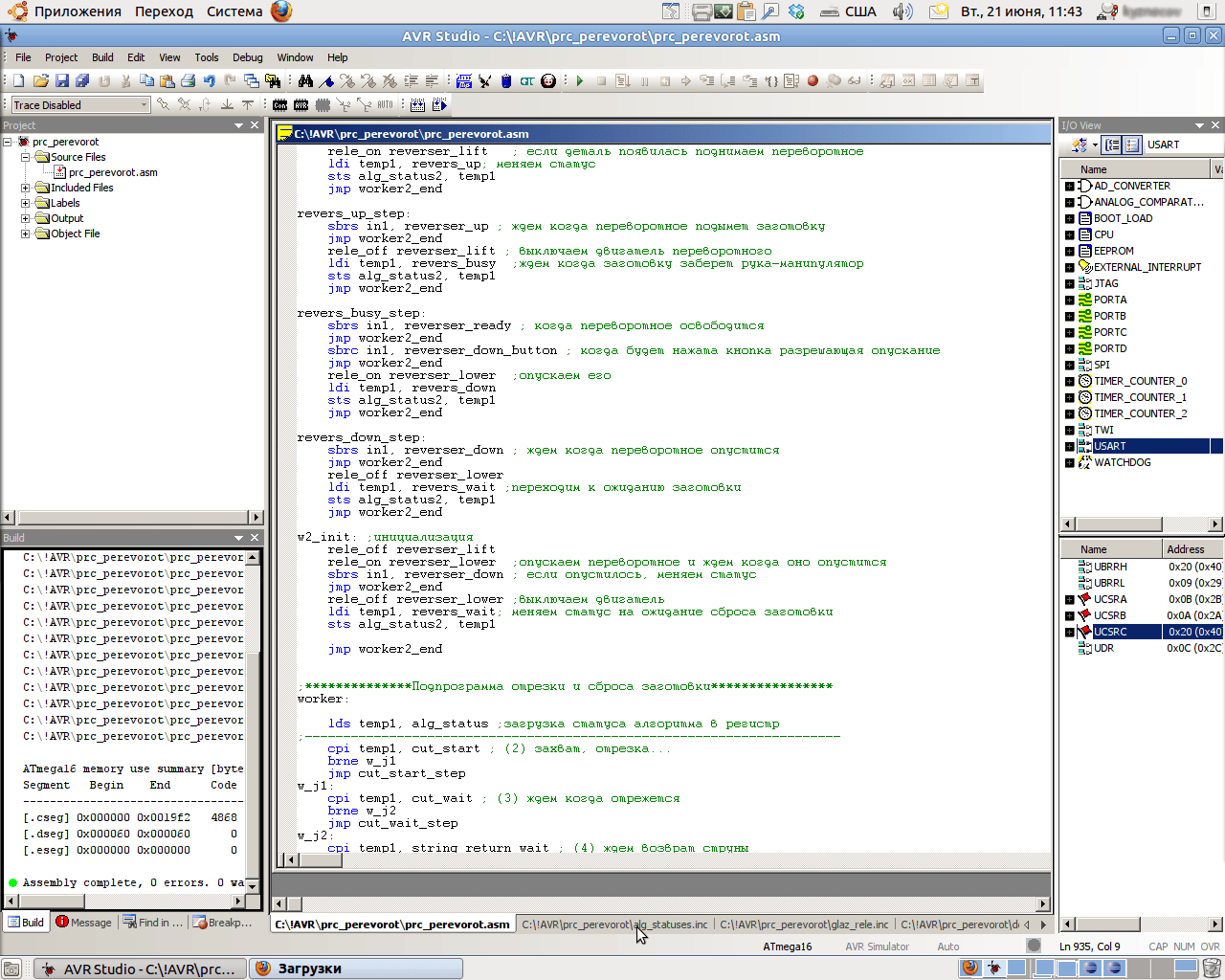
Task: Switch to the glaz_rele.inc tab
Action: point(804,924)
